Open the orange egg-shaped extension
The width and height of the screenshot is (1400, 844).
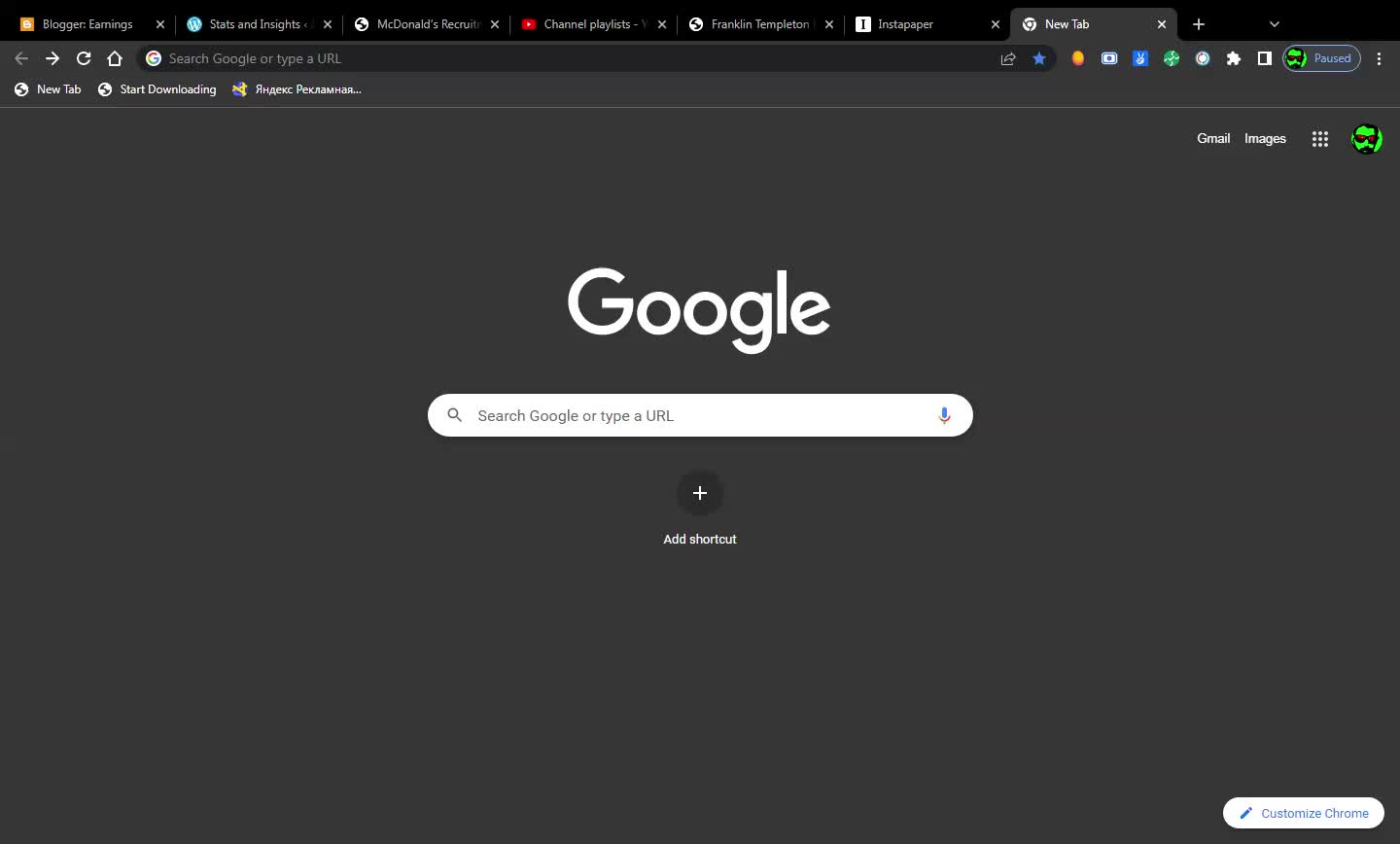[x=1078, y=58]
